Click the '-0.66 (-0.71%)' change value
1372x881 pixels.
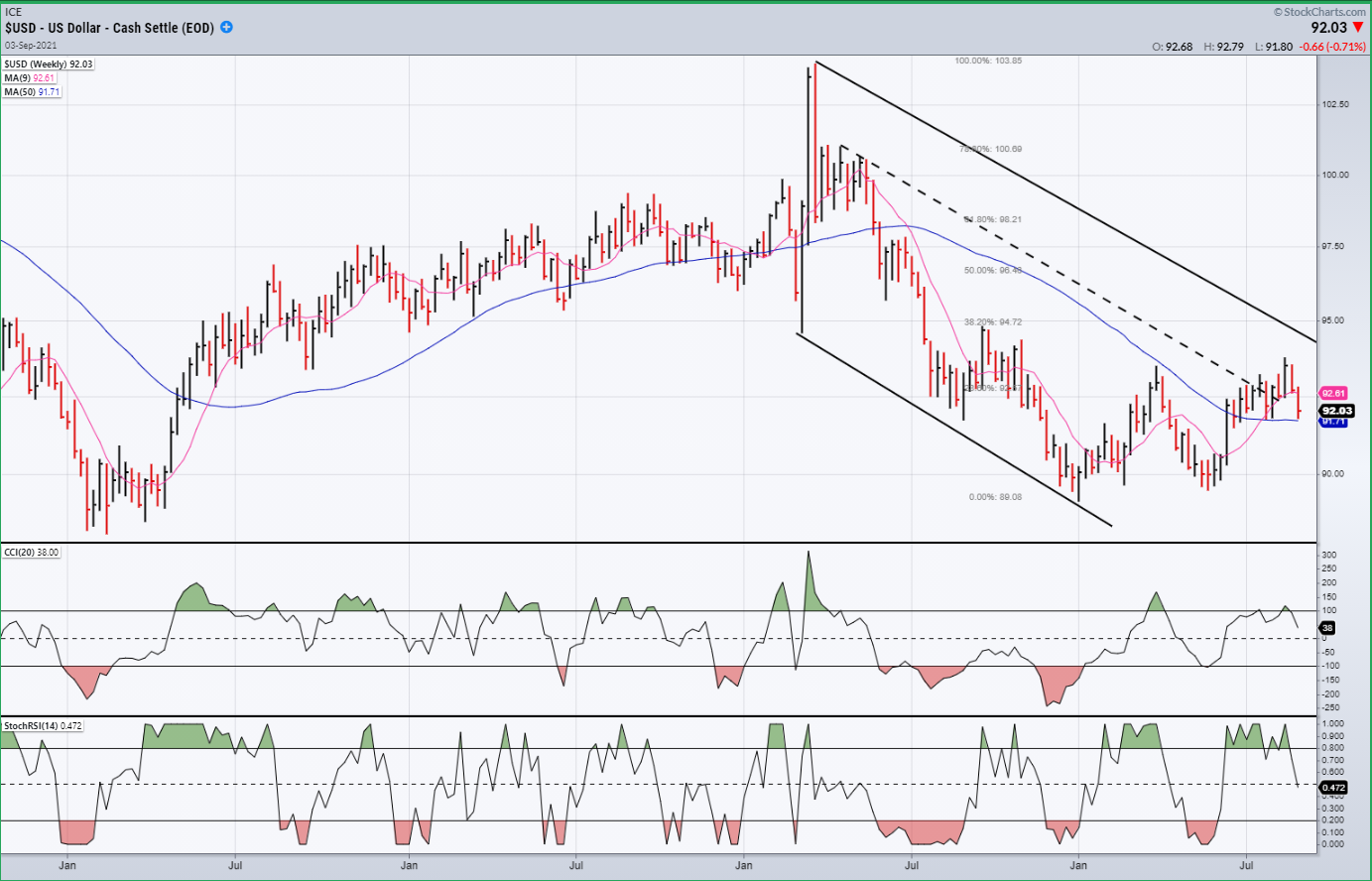[1332, 47]
